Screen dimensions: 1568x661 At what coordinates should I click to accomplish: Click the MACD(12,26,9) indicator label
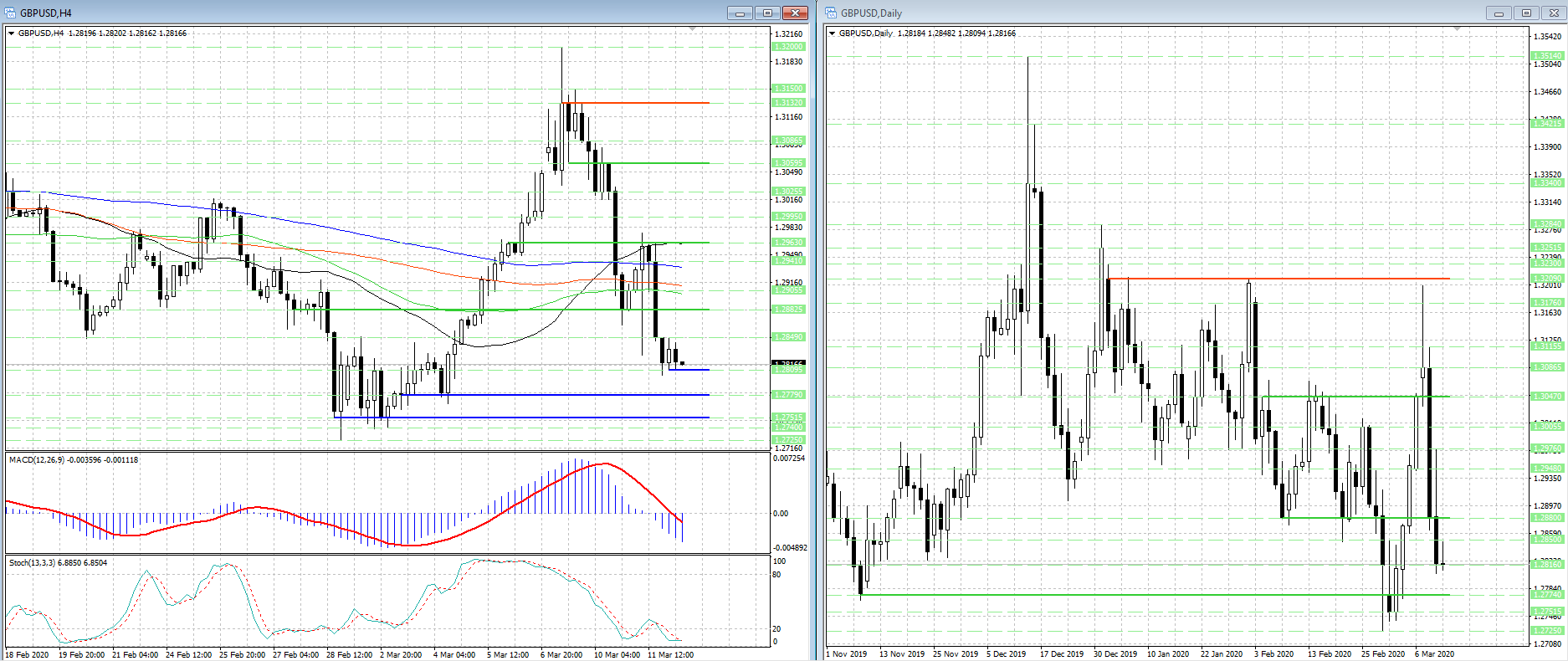[x=73, y=460]
